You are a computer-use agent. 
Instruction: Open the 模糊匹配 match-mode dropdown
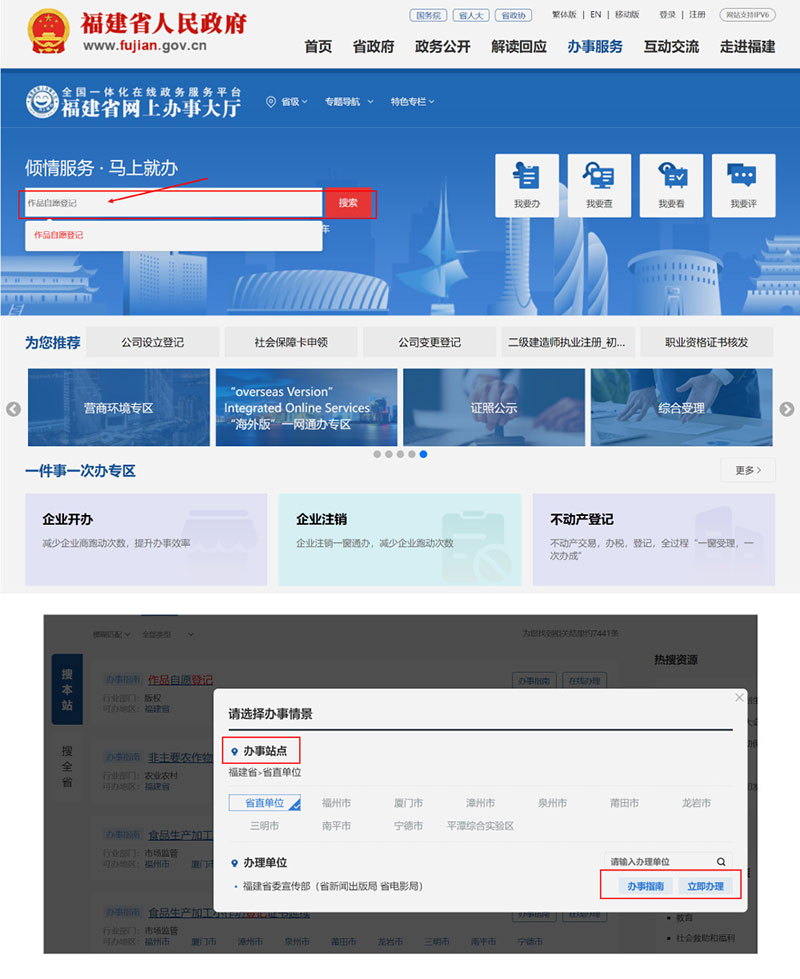pyautogui.click(x=112, y=634)
